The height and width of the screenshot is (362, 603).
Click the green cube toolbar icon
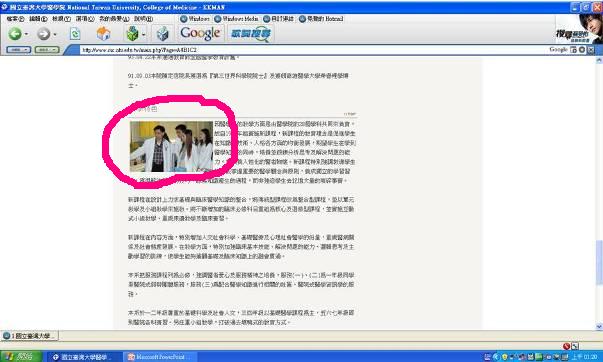tap(132, 34)
